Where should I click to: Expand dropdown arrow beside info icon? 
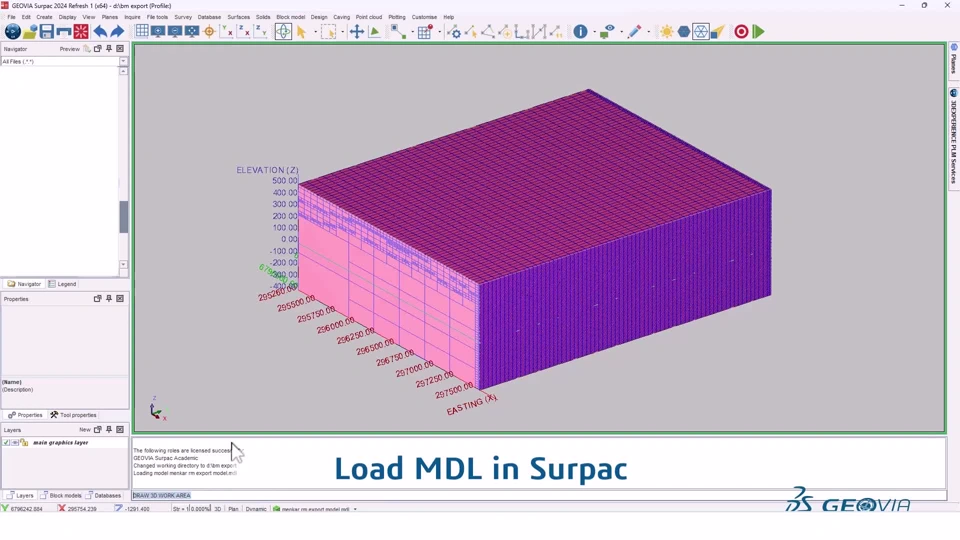click(x=594, y=32)
